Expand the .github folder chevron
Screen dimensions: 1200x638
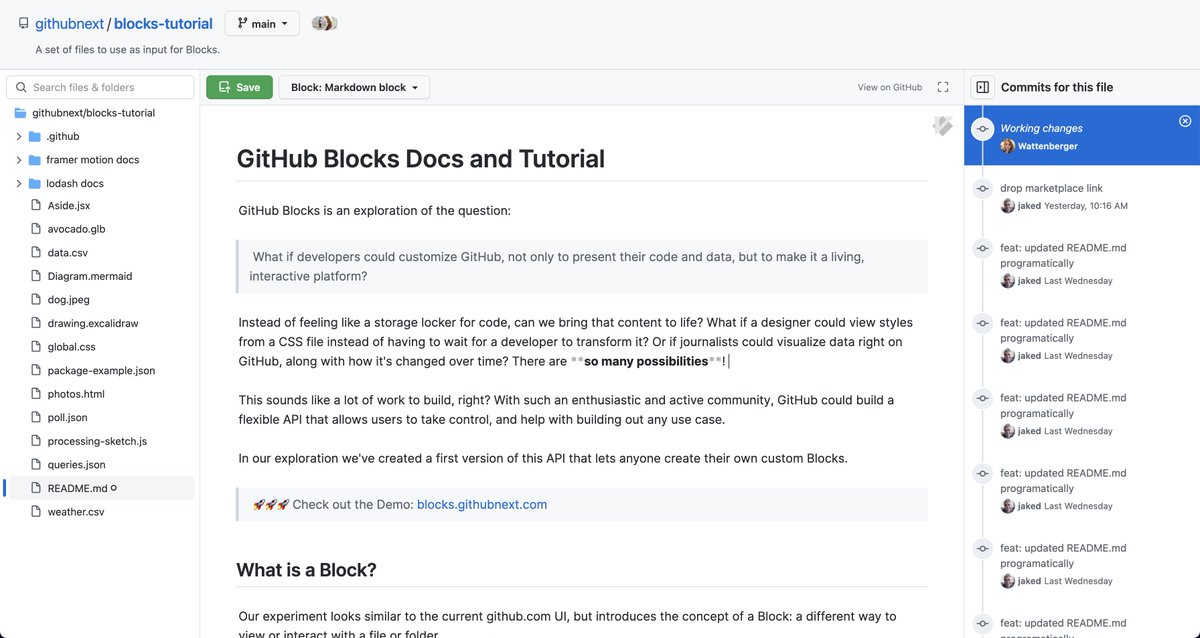tap(19, 136)
